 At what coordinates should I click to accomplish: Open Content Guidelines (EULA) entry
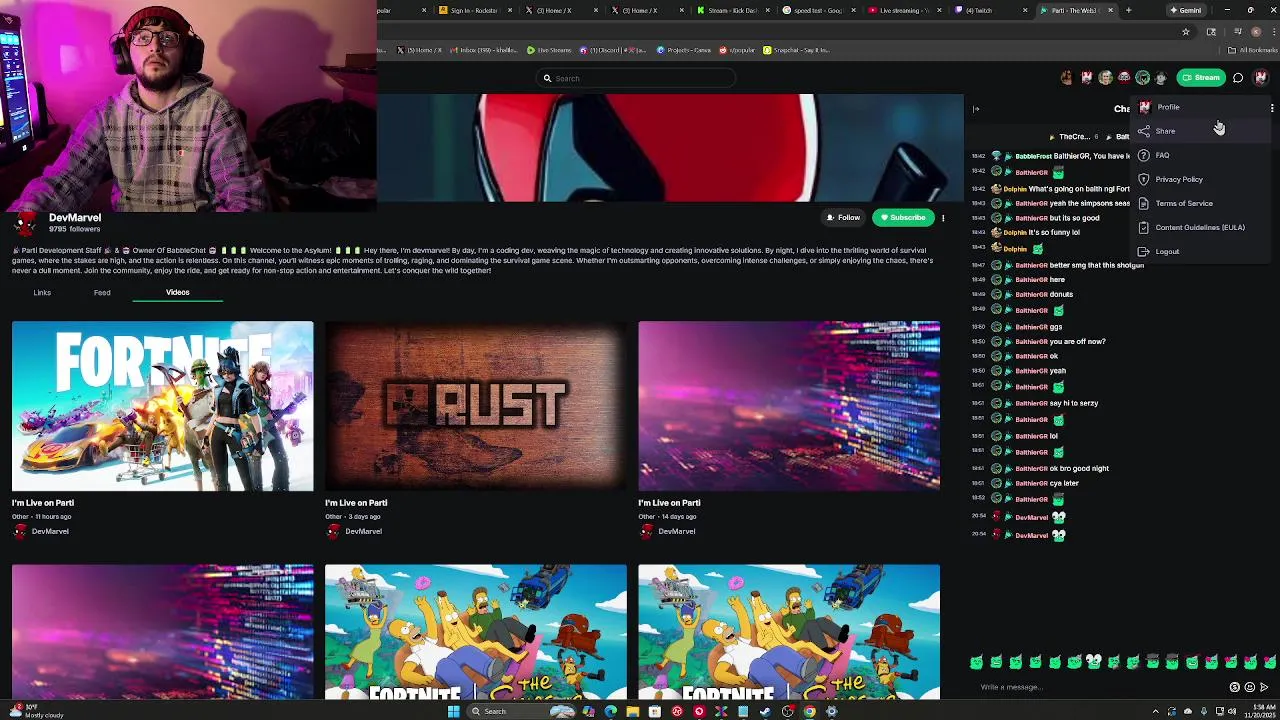(x=1200, y=227)
